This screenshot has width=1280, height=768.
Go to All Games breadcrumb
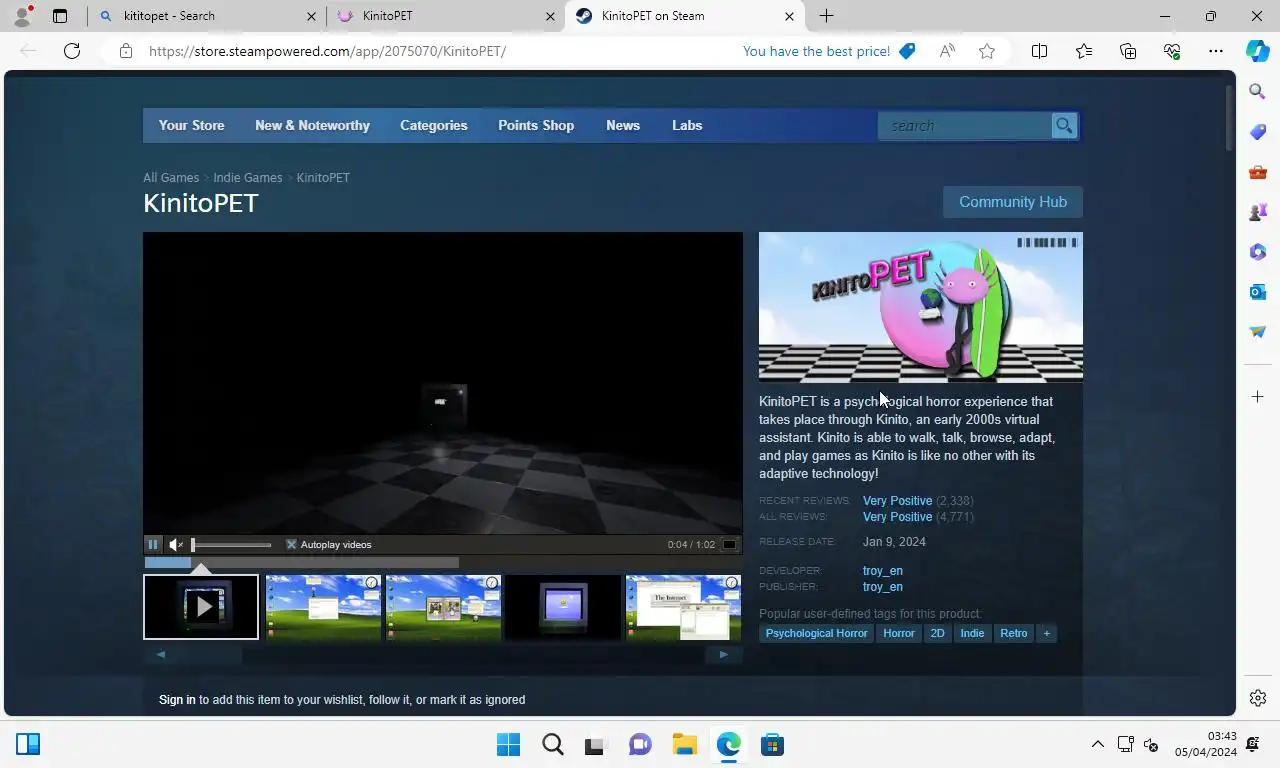tap(171, 178)
